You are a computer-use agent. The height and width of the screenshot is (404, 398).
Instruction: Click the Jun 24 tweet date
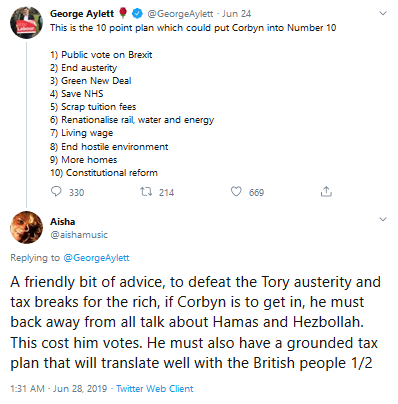236,14
